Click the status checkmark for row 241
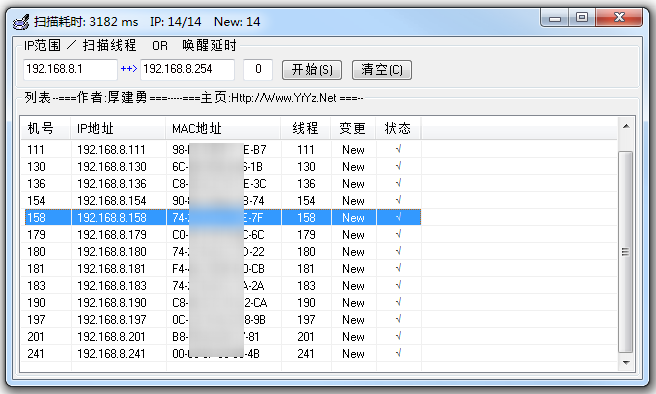Image resolution: width=656 pixels, height=394 pixels. (x=398, y=353)
